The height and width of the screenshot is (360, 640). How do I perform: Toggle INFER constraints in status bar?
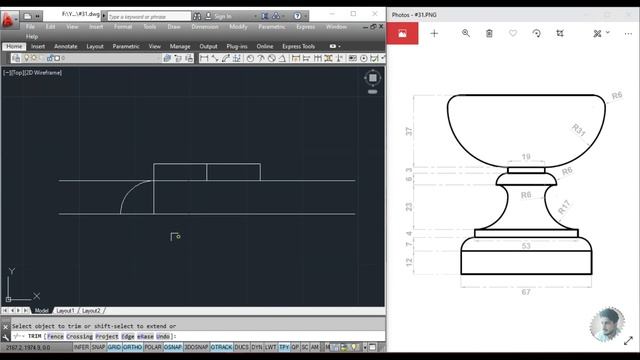(81, 347)
